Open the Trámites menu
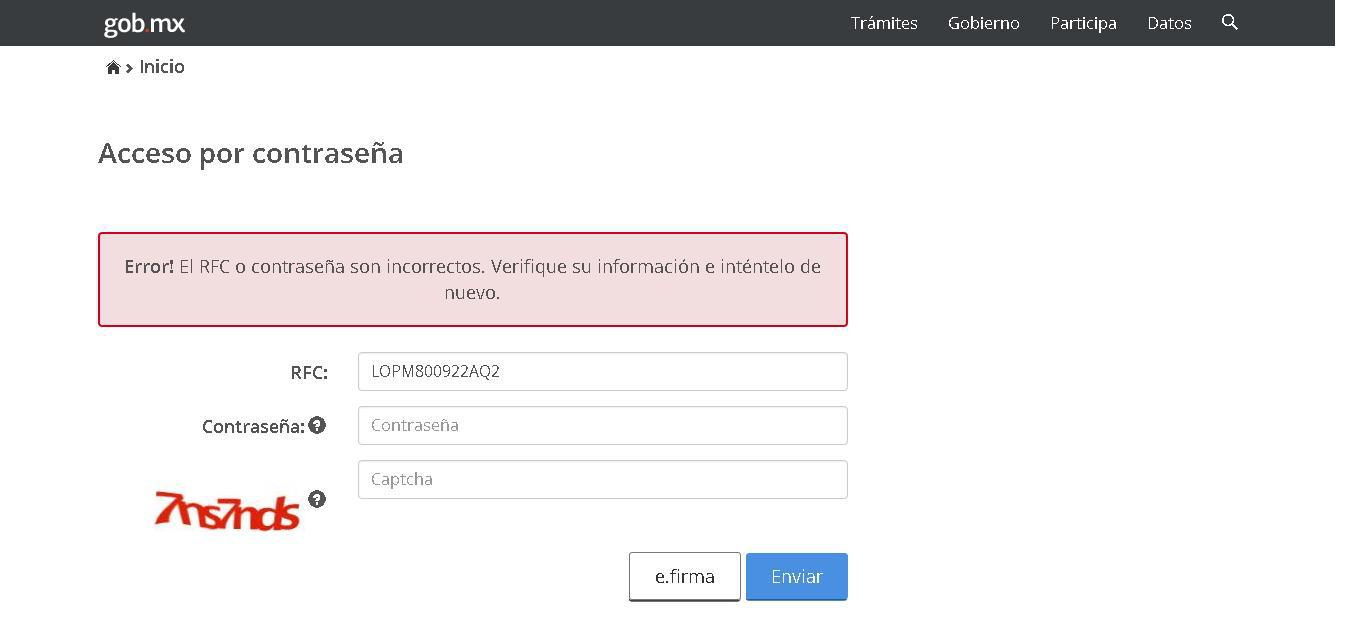The width and height of the screenshot is (1352, 642). (x=883, y=23)
